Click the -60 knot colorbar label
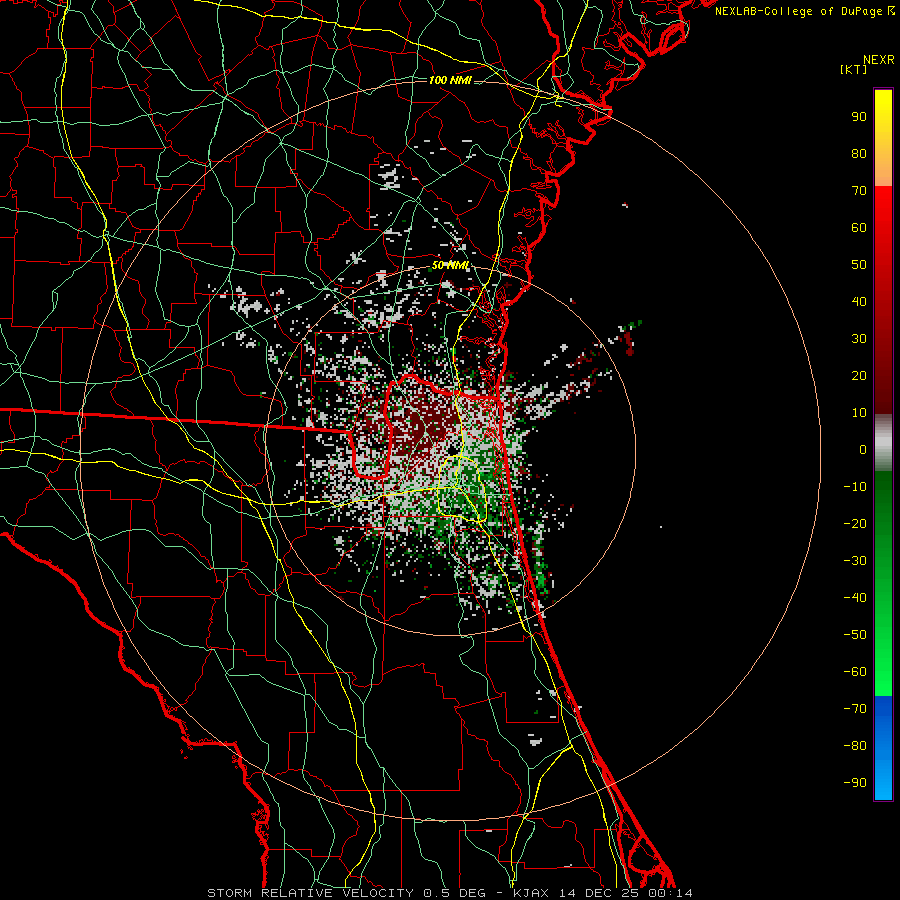The width and height of the screenshot is (900, 900). coord(855,672)
